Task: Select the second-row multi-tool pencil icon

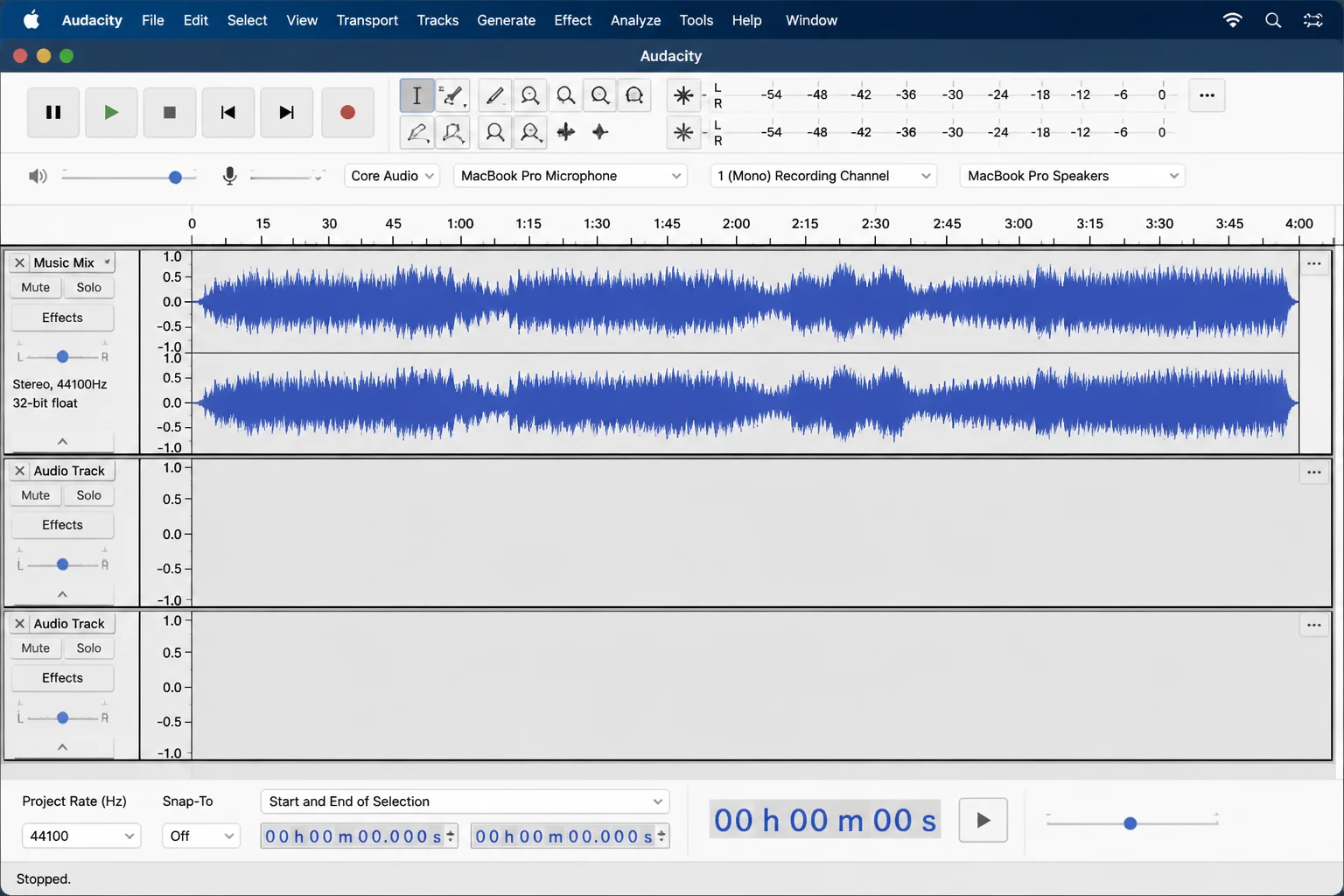Action: (x=452, y=132)
